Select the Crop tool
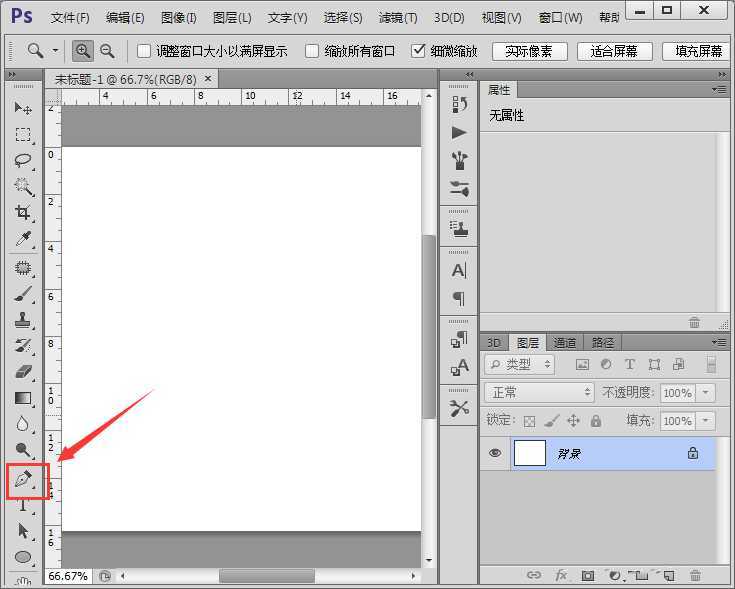Viewport: 735px width, 589px height. [23, 212]
